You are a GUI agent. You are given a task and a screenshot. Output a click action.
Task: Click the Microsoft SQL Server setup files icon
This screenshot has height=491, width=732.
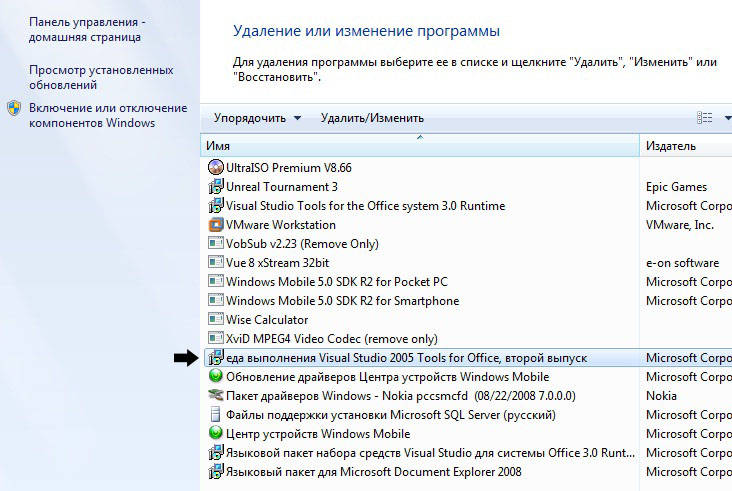[216, 414]
